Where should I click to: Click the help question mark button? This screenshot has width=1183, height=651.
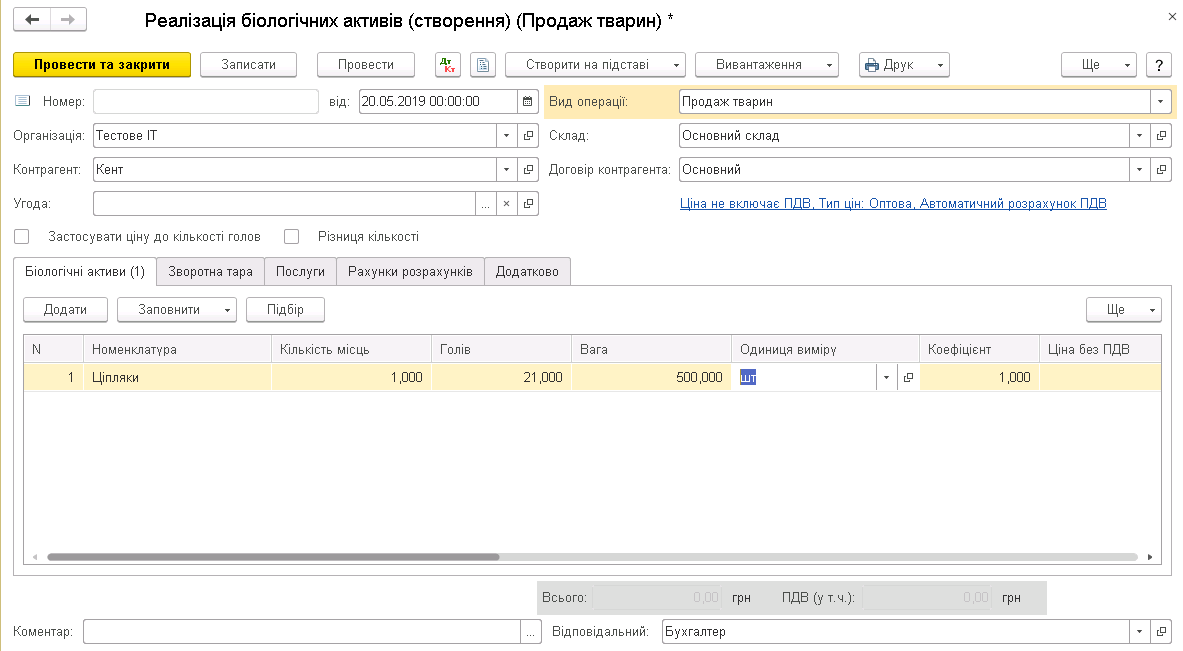pos(1158,64)
